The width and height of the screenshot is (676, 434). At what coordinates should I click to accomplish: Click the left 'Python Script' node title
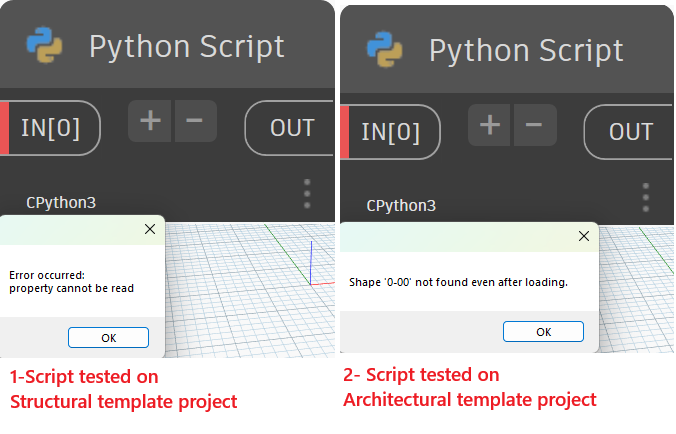coord(186,47)
